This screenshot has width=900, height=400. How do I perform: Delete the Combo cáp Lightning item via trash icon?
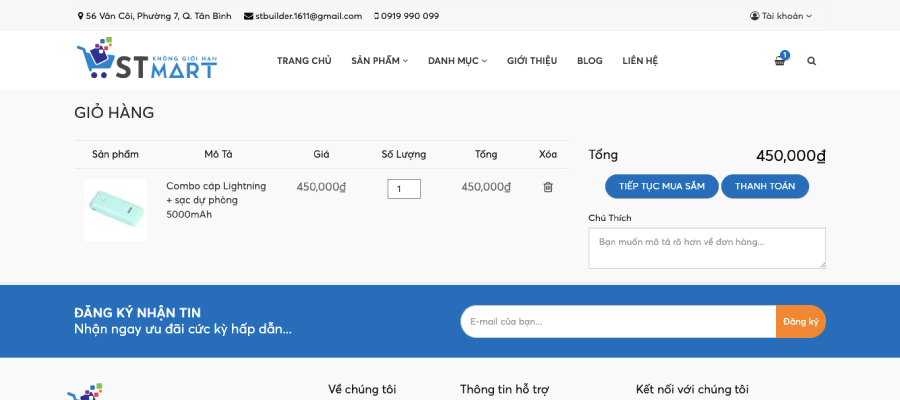[x=548, y=187]
